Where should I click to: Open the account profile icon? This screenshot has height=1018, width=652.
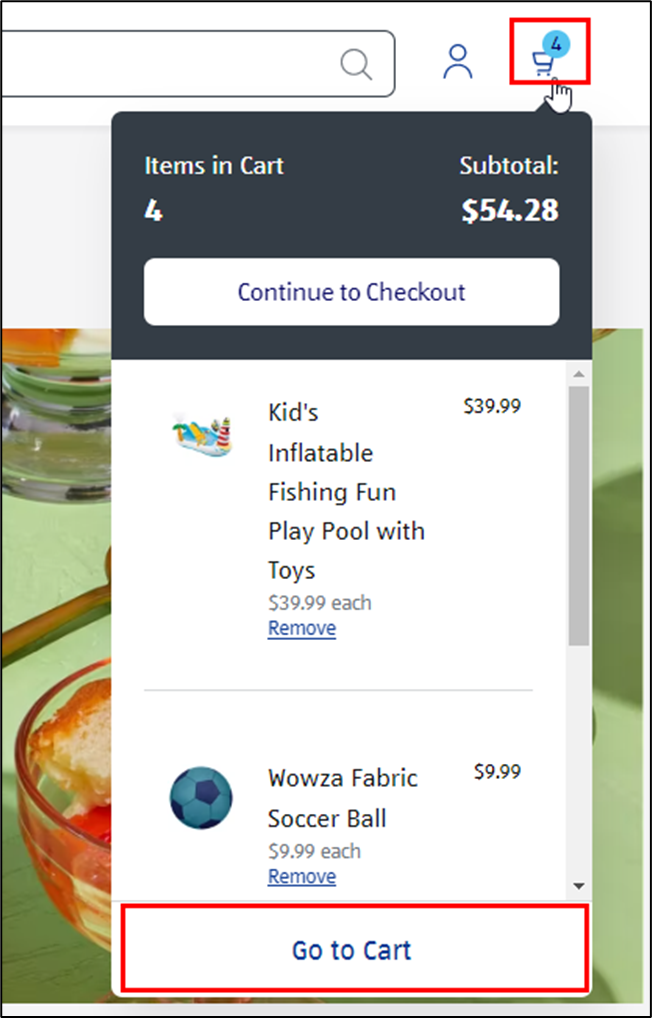[x=457, y=62]
